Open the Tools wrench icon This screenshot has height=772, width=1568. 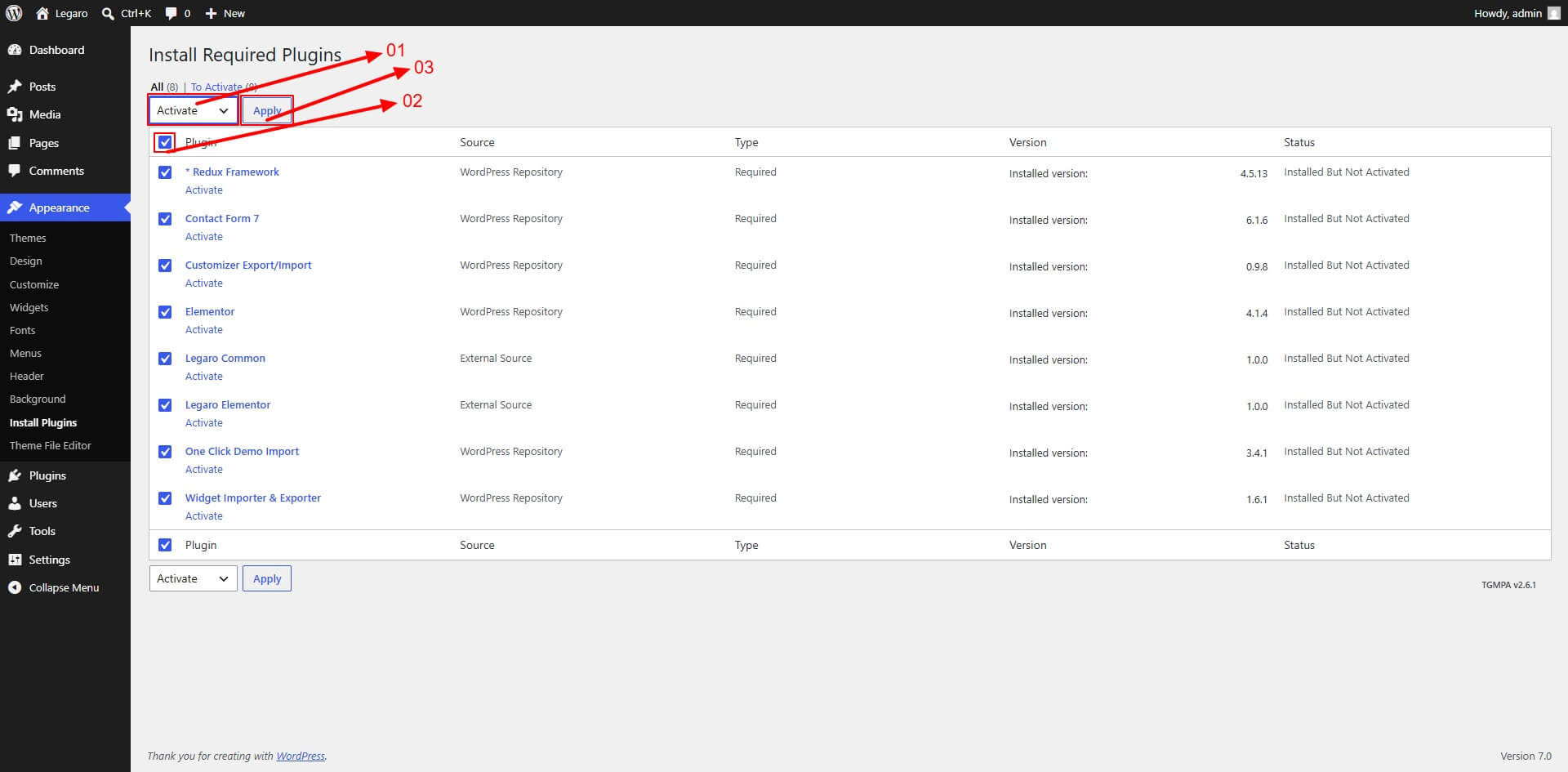[x=15, y=531]
